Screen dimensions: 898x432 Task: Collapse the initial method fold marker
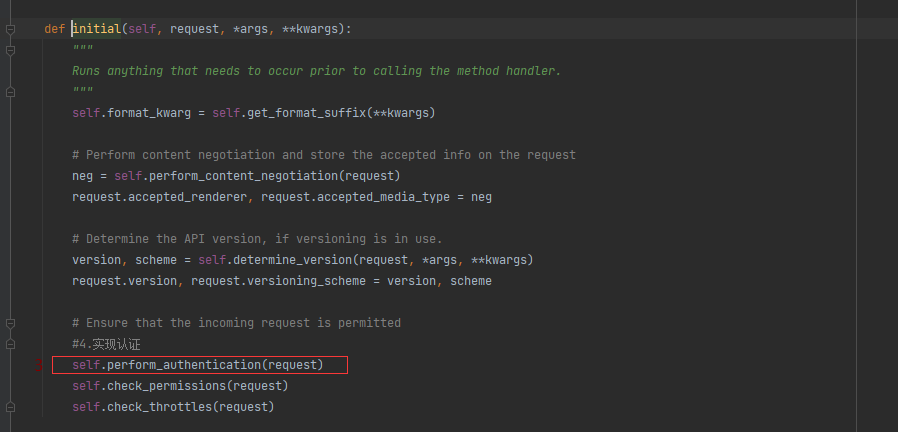10,29
